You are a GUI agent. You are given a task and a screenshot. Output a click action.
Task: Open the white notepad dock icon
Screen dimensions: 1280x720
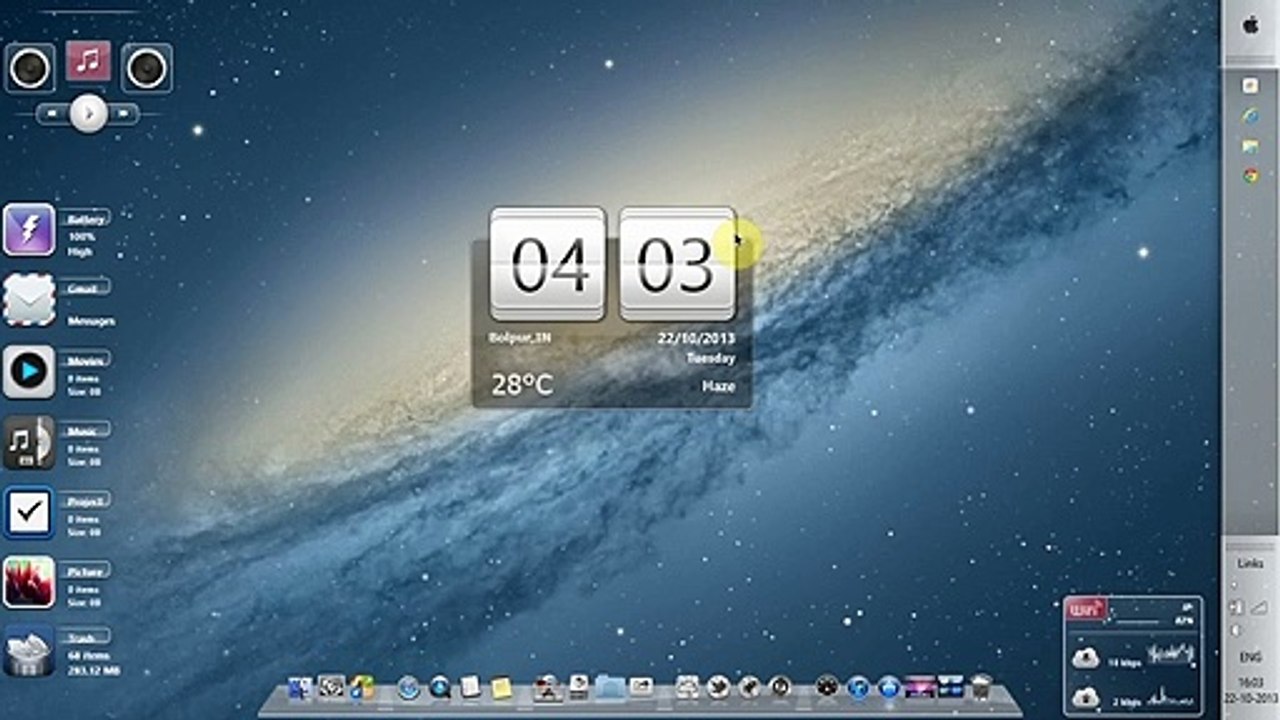[x=470, y=687]
